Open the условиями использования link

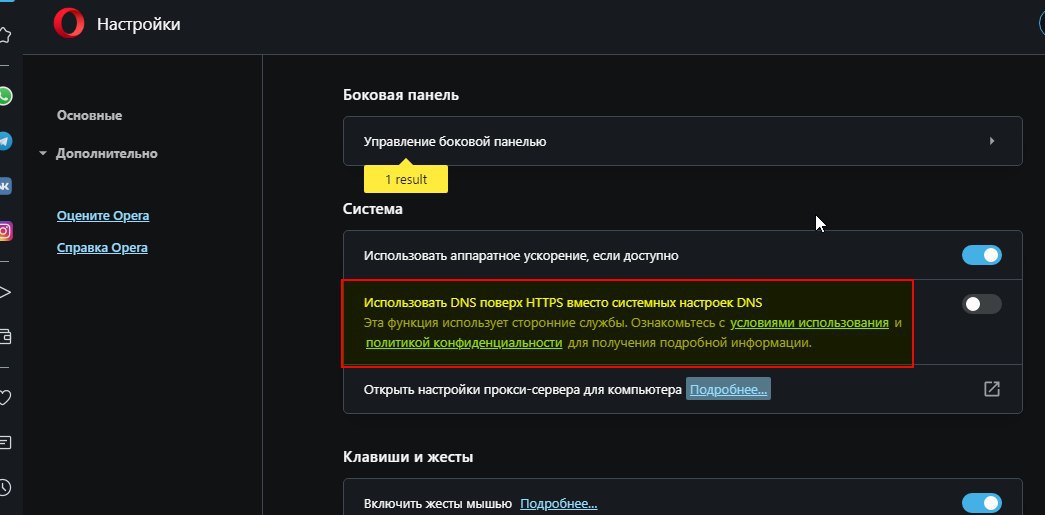pyautogui.click(x=810, y=323)
